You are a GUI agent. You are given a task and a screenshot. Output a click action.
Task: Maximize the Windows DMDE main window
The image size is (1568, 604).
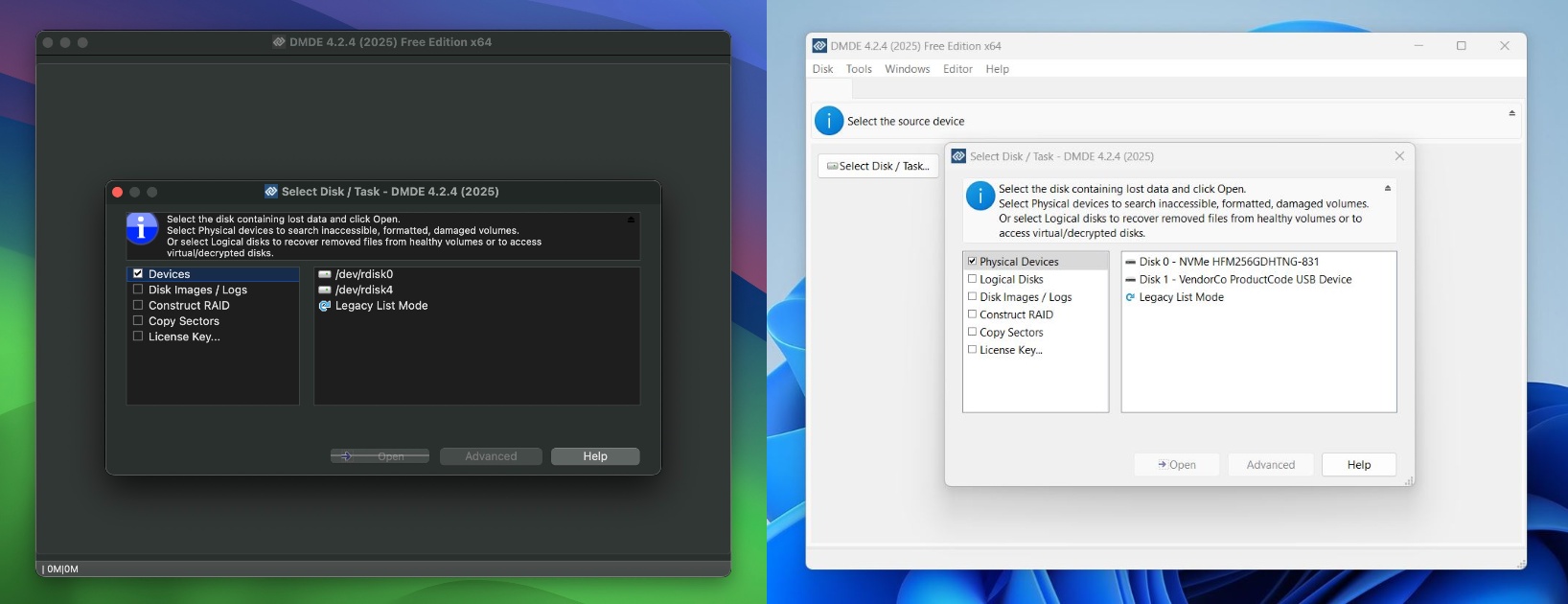pyautogui.click(x=1462, y=46)
